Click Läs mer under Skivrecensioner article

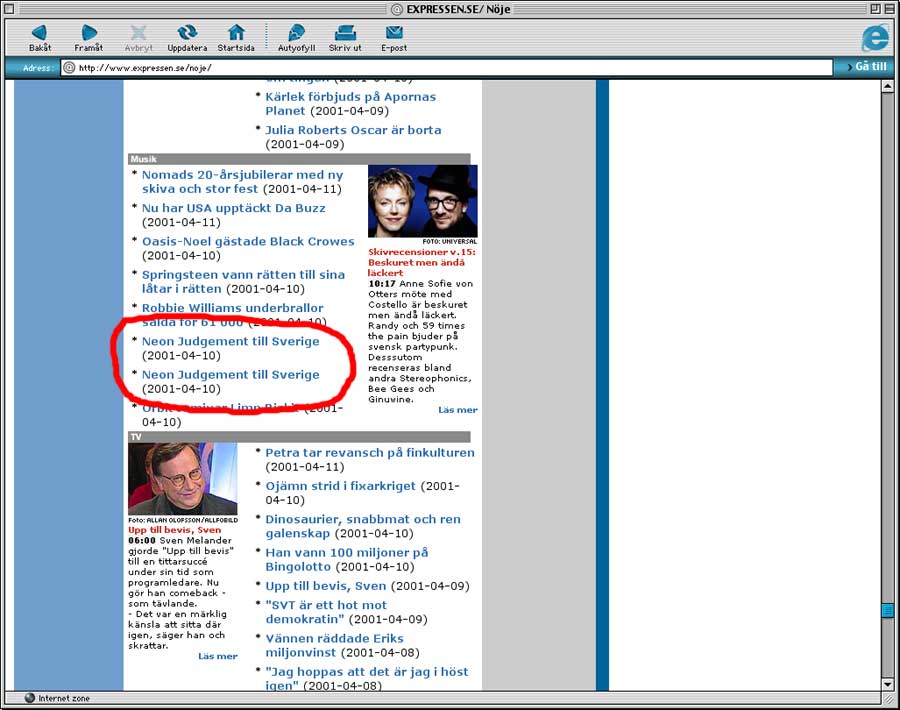[x=457, y=410]
